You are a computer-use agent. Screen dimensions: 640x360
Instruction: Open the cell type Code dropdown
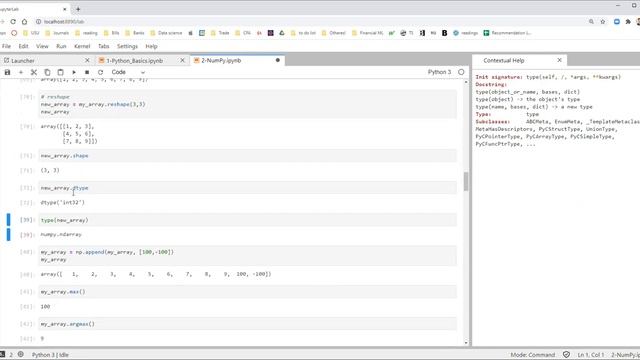128,72
